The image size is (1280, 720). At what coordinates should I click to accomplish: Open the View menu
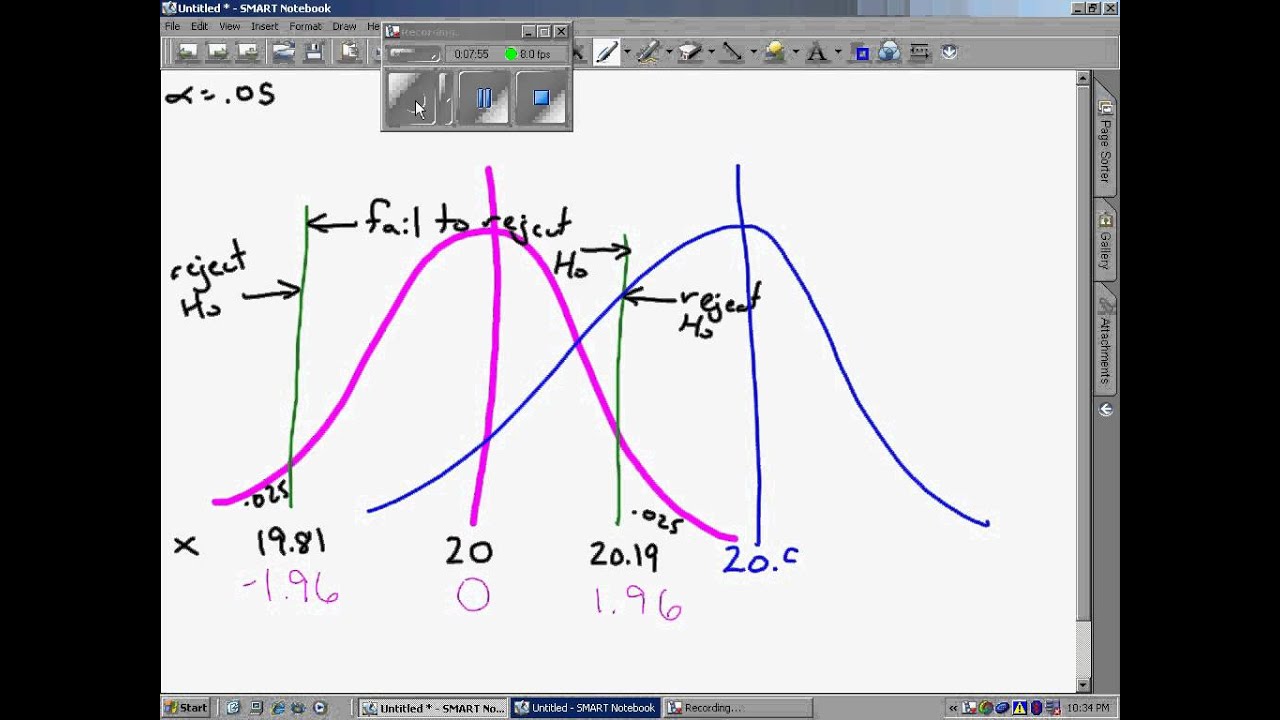pyautogui.click(x=230, y=26)
